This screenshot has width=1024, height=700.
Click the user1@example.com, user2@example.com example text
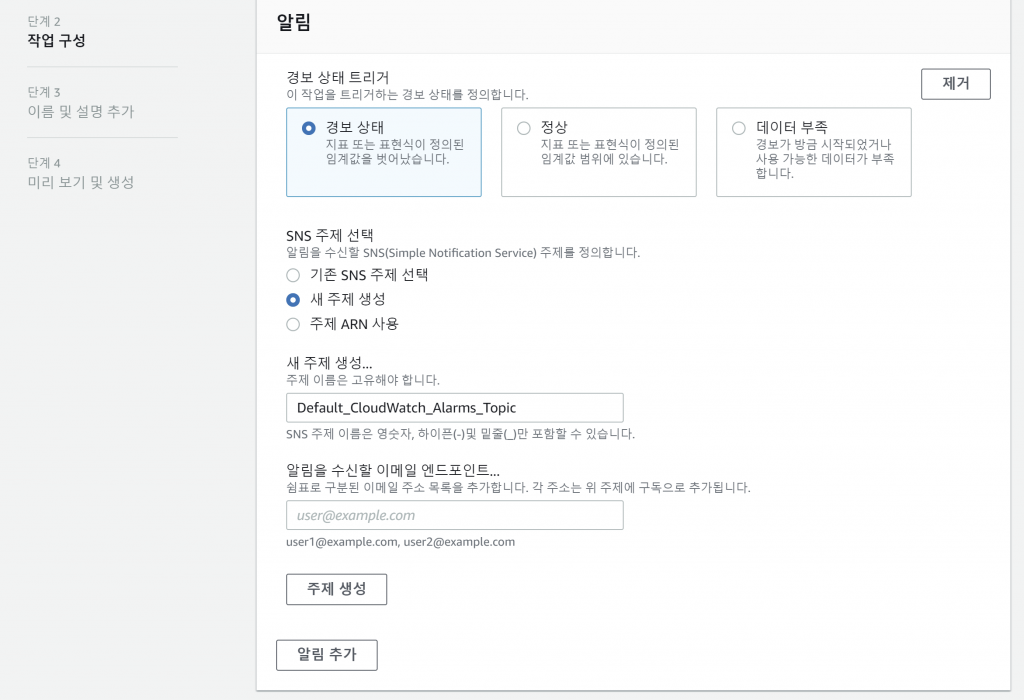click(400, 542)
